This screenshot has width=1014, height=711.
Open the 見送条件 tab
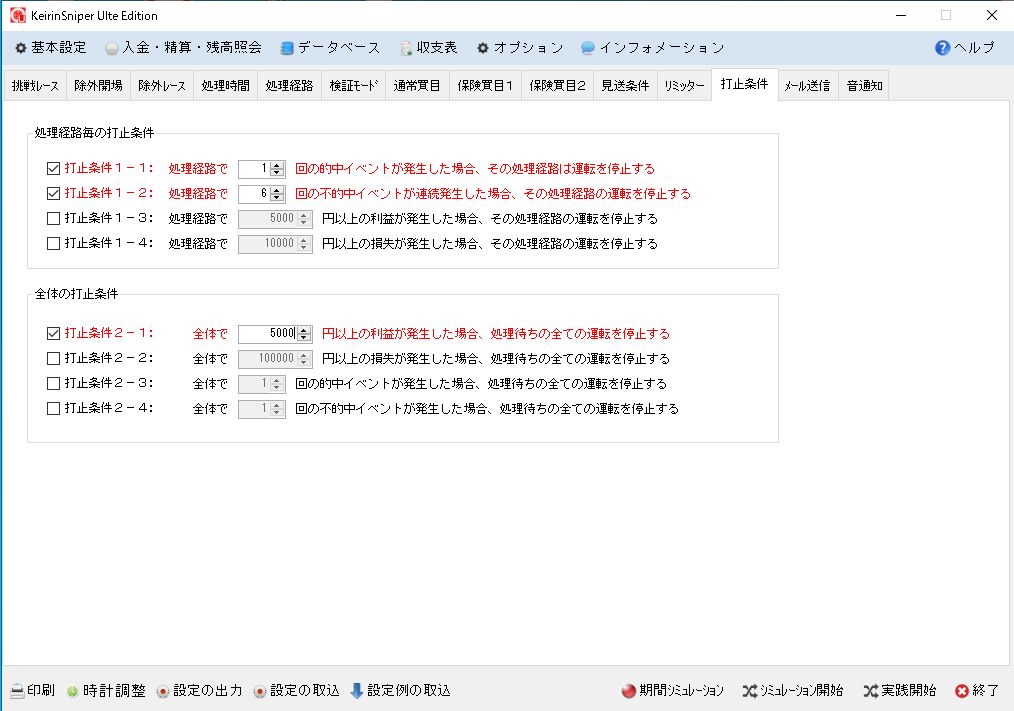625,85
